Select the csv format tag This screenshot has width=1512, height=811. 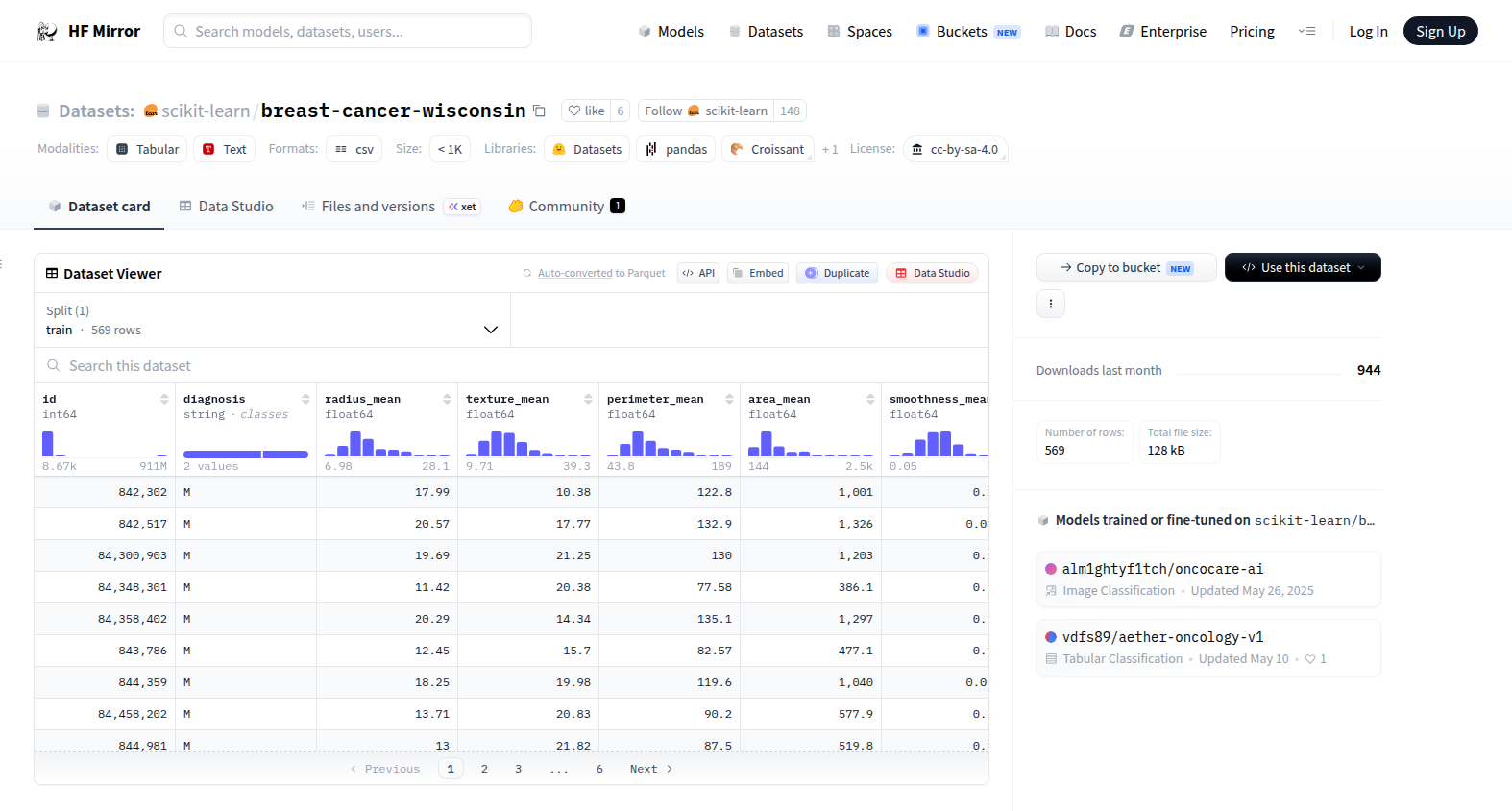point(354,149)
